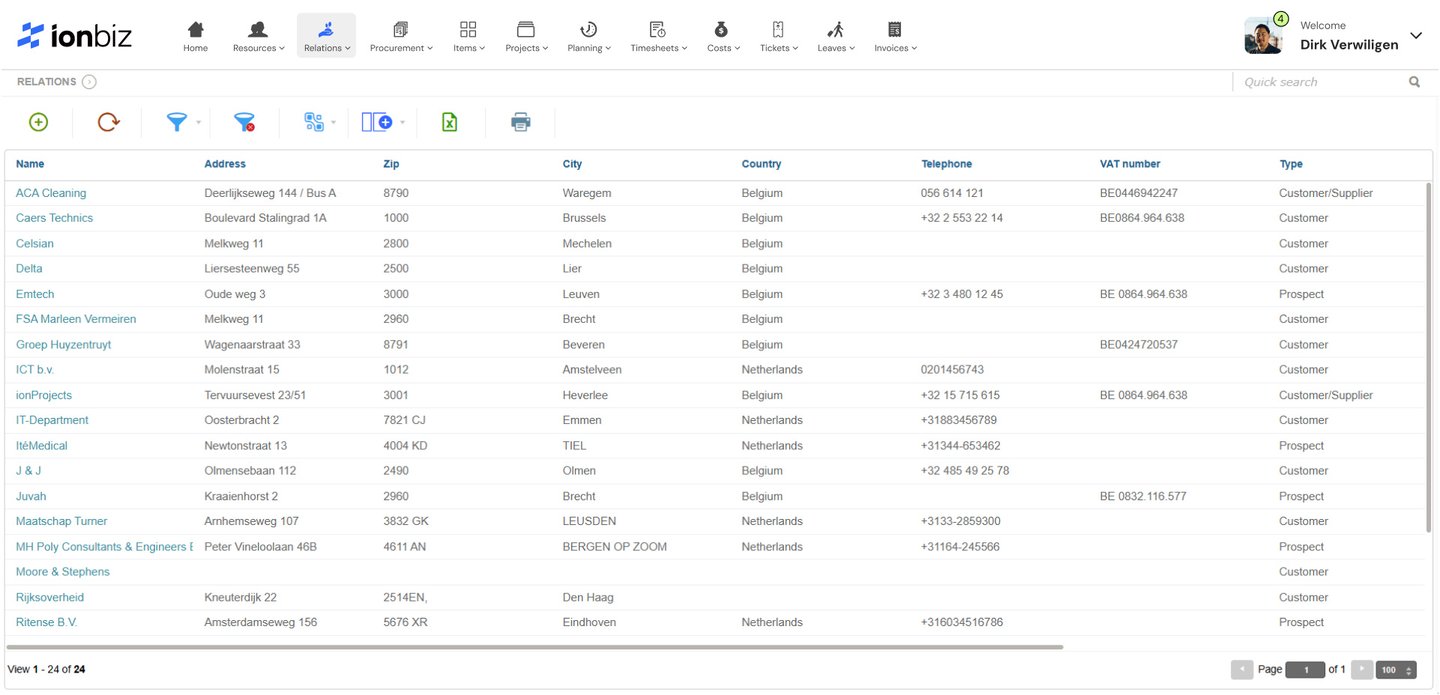Viewport: 1440px width, 695px height.
Task: Sort by the Country column header
Action: 761,164
